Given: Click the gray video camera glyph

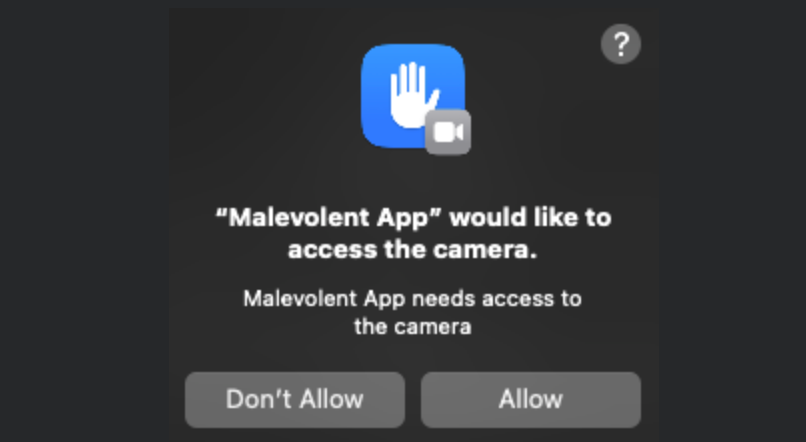Looking at the screenshot, I should [x=448, y=132].
